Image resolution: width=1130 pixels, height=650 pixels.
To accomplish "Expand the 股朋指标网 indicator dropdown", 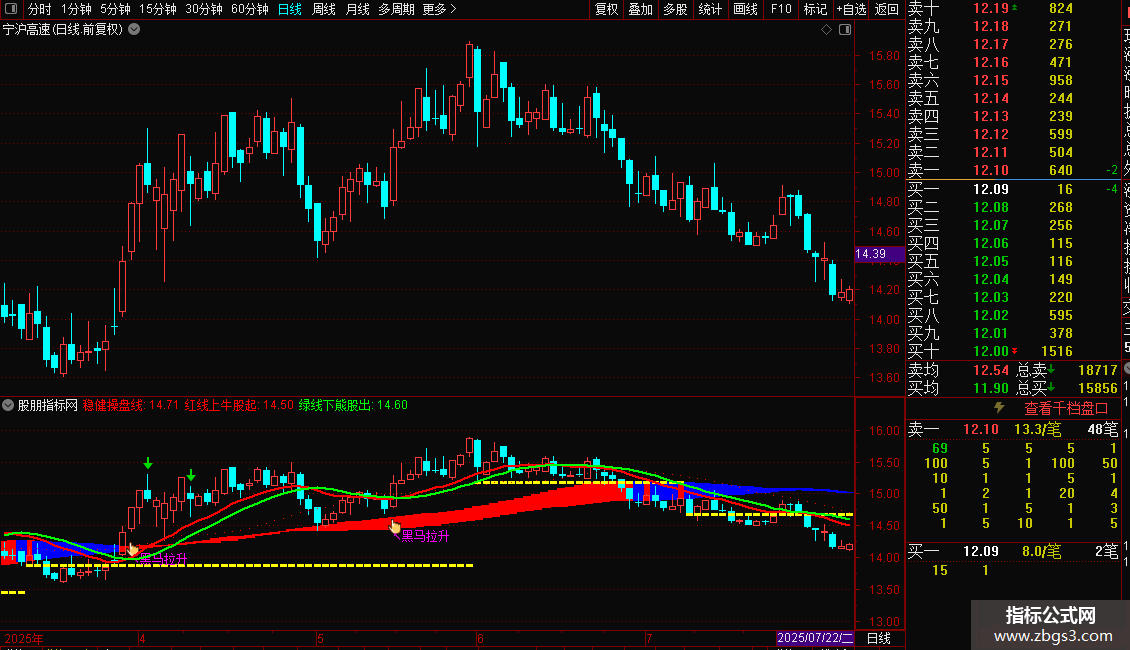I will pos(8,405).
